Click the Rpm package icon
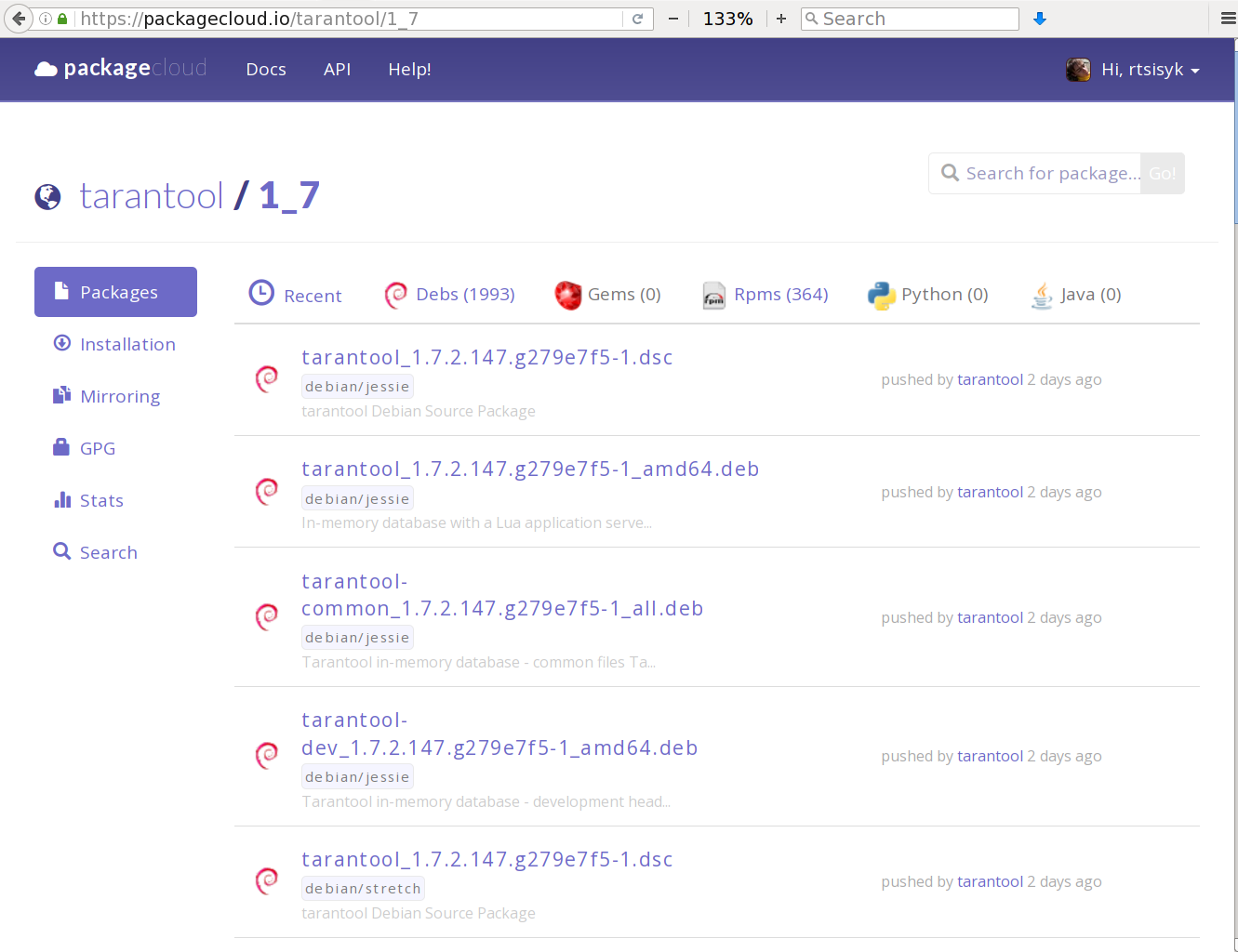The height and width of the screenshot is (952, 1238). pyautogui.click(x=713, y=295)
